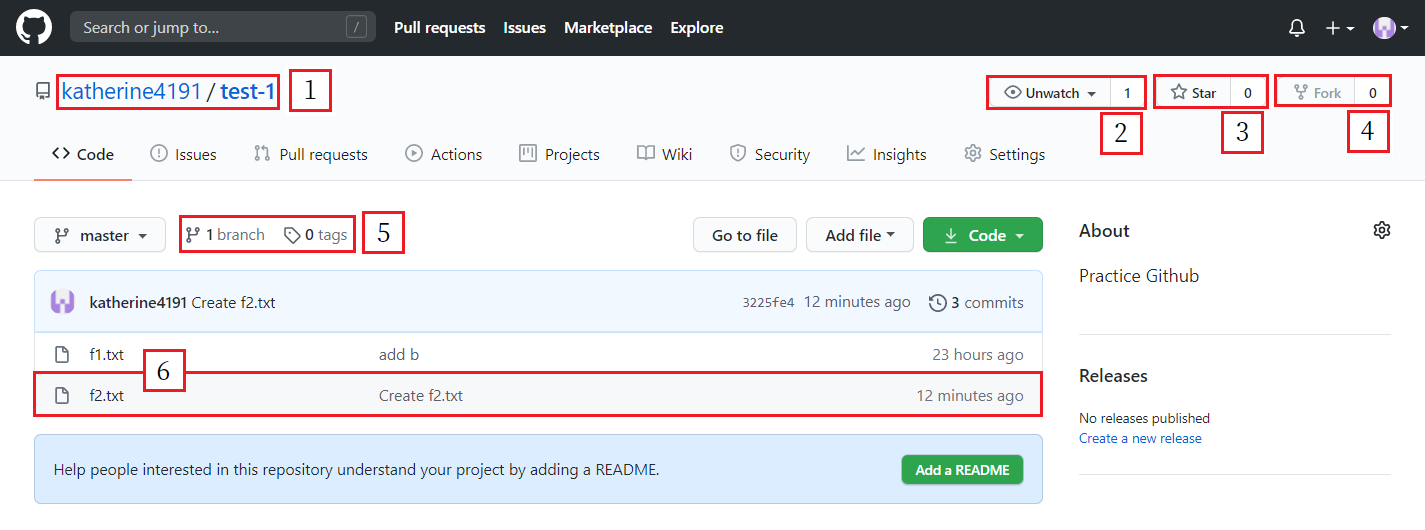
Task: Click the f1.txt file icon
Action: point(62,355)
